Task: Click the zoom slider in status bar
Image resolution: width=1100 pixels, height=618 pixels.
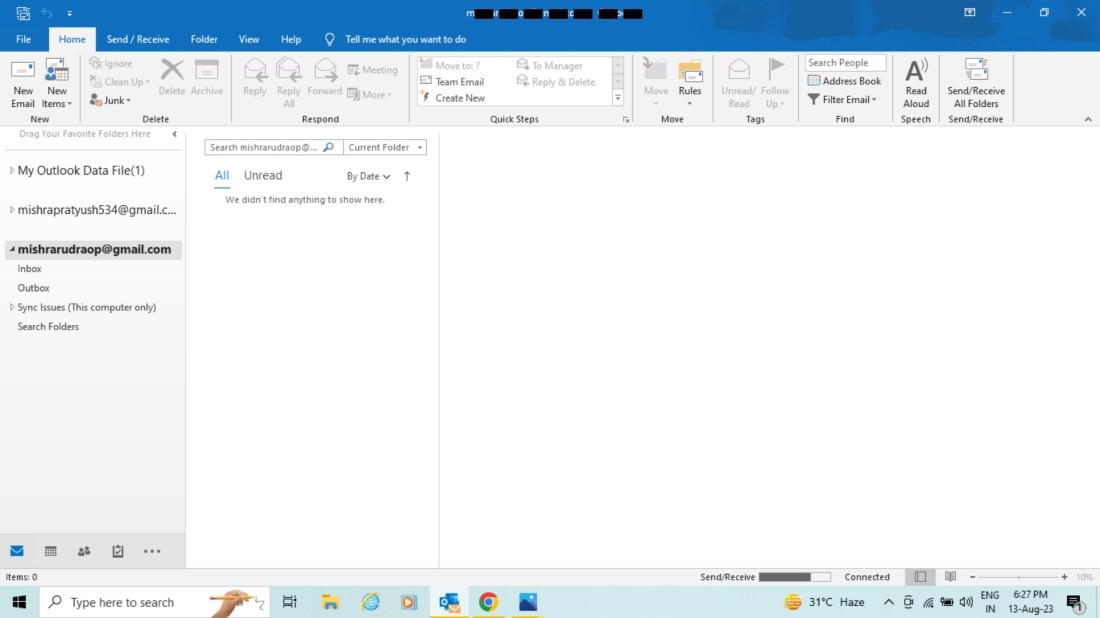Action: (1019, 577)
